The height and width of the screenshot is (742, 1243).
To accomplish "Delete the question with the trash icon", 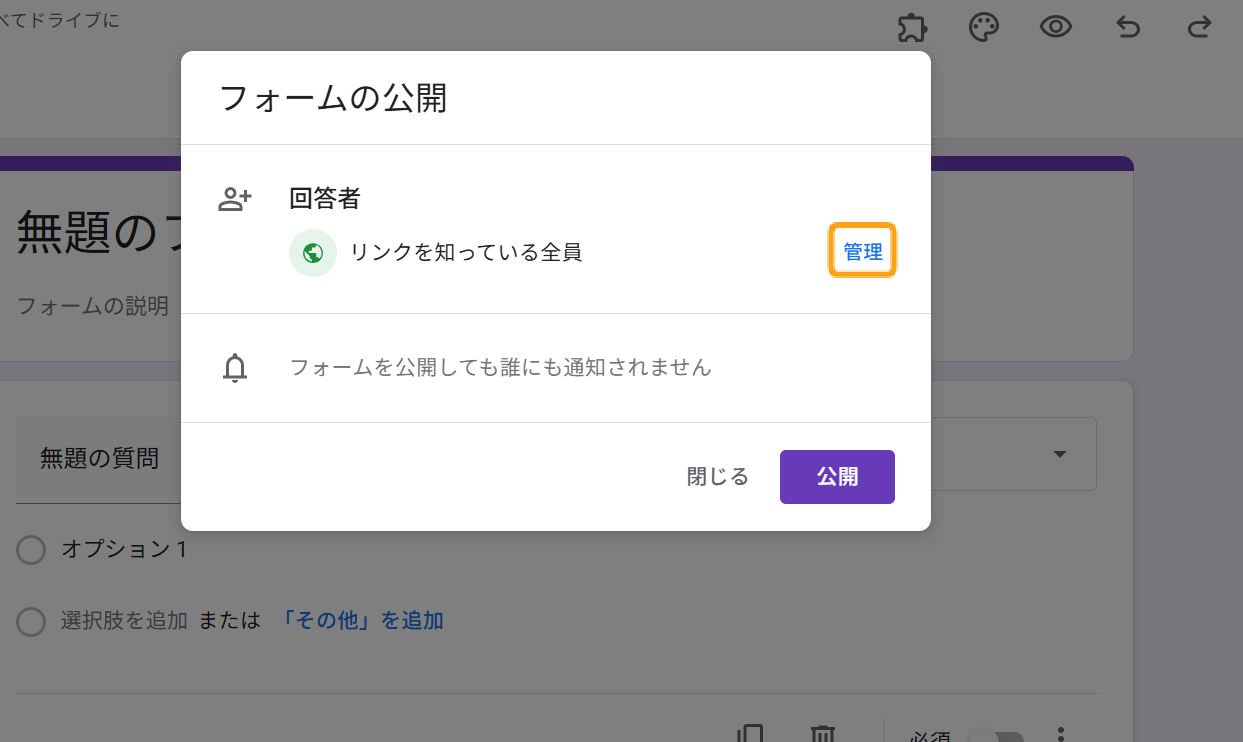I will point(822,735).
